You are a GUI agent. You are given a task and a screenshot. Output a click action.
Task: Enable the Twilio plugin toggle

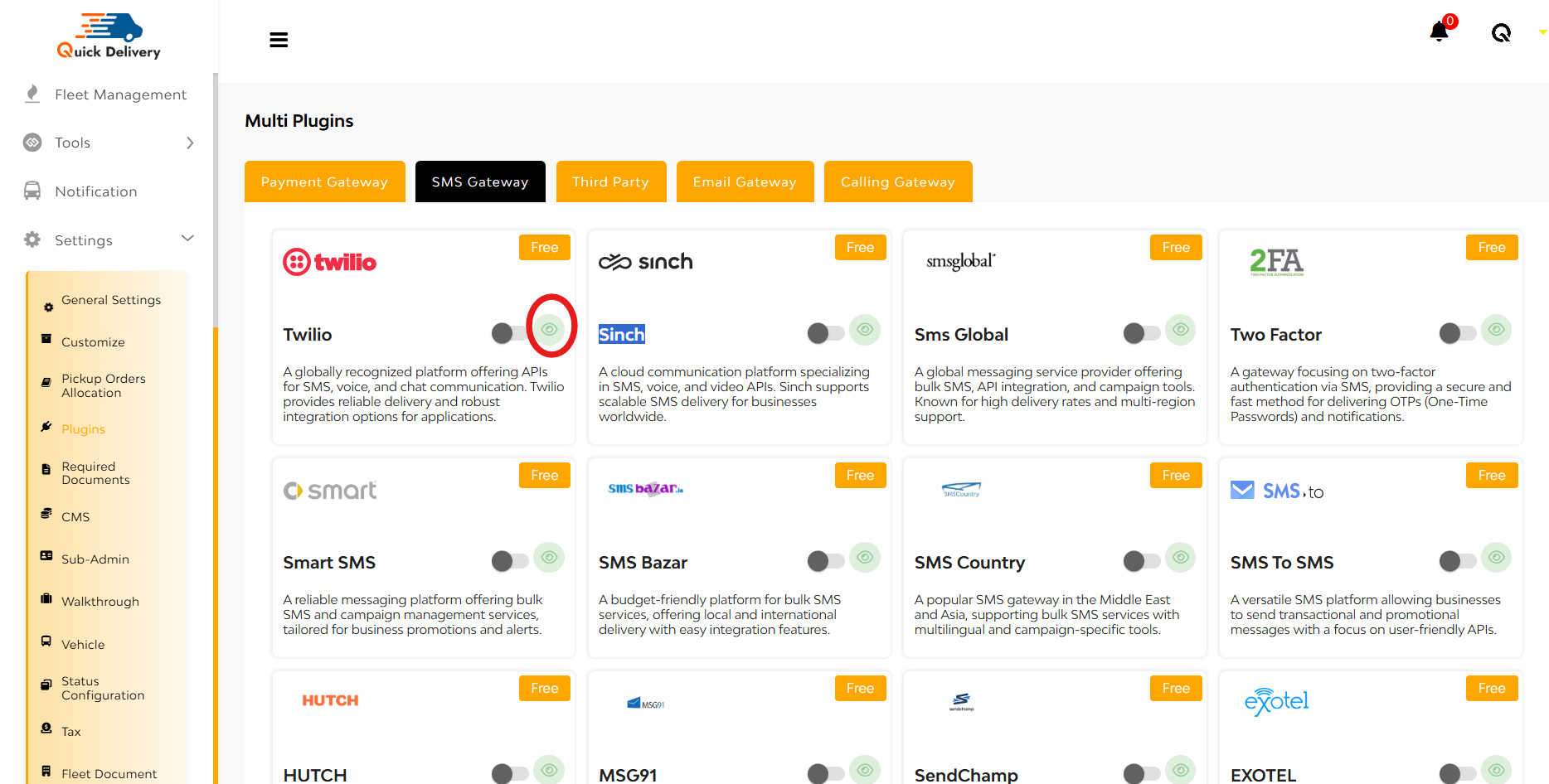click(509, 333)
